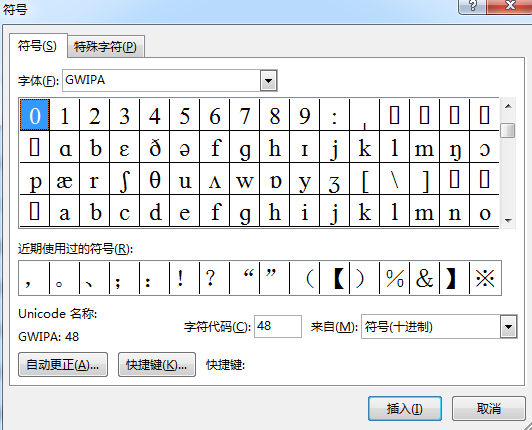Pick the recent ， comma symbol
This screenshot has width=532, height=430.
(34, 278)
